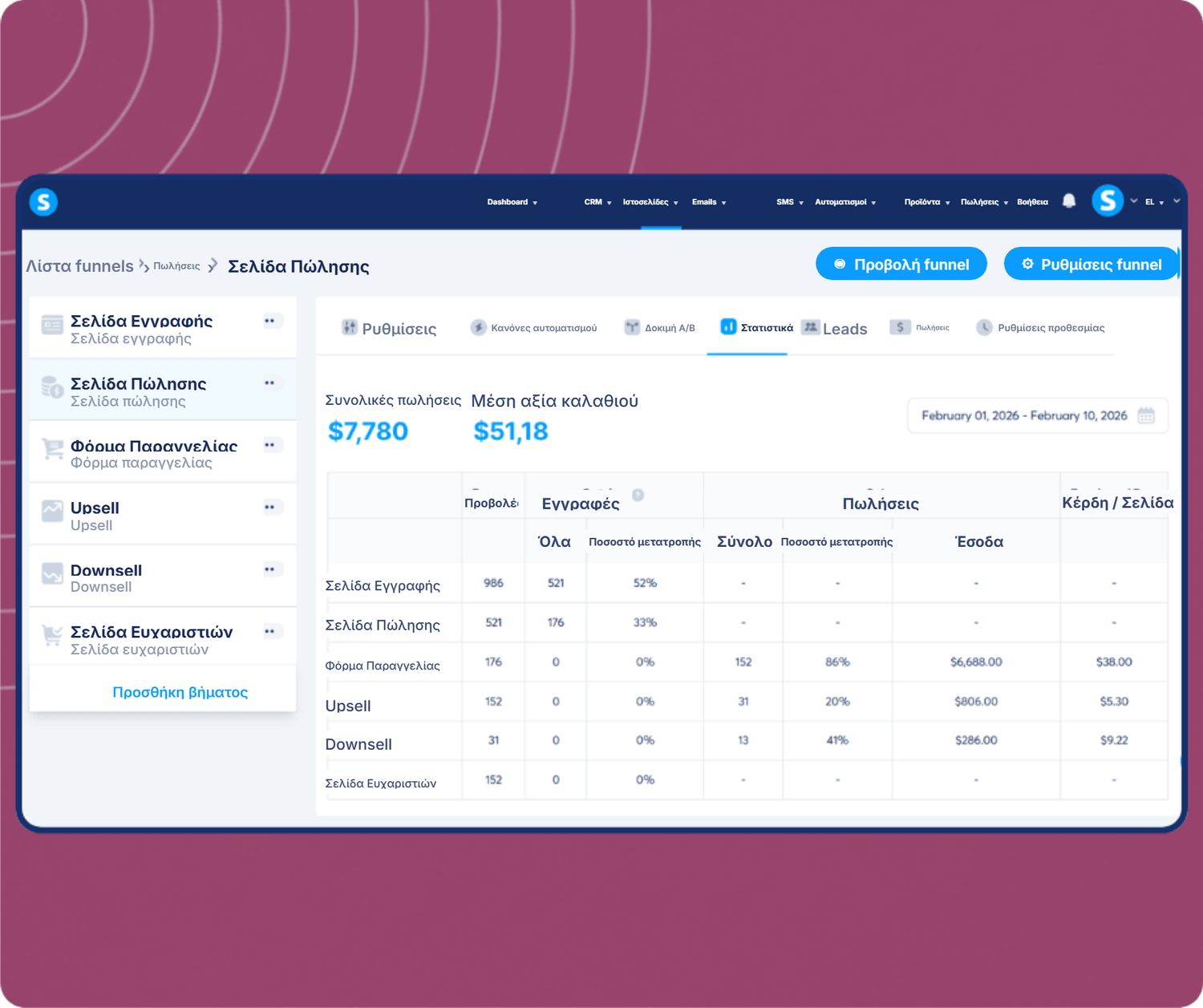Click the clock icon of Ρυθμίσεις προθεσμίας

984,327
